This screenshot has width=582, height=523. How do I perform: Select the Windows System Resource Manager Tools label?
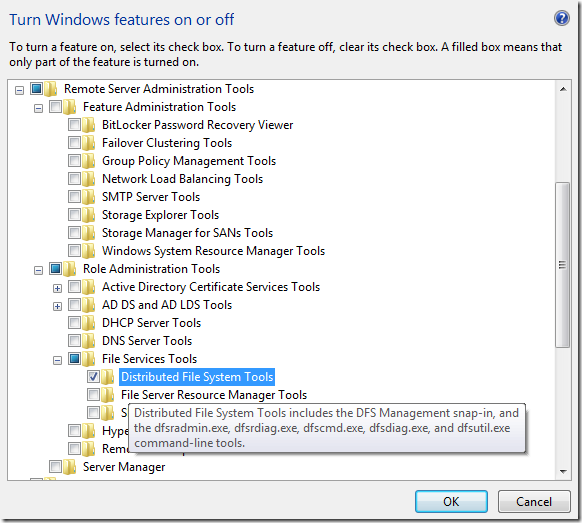point(213,251)
